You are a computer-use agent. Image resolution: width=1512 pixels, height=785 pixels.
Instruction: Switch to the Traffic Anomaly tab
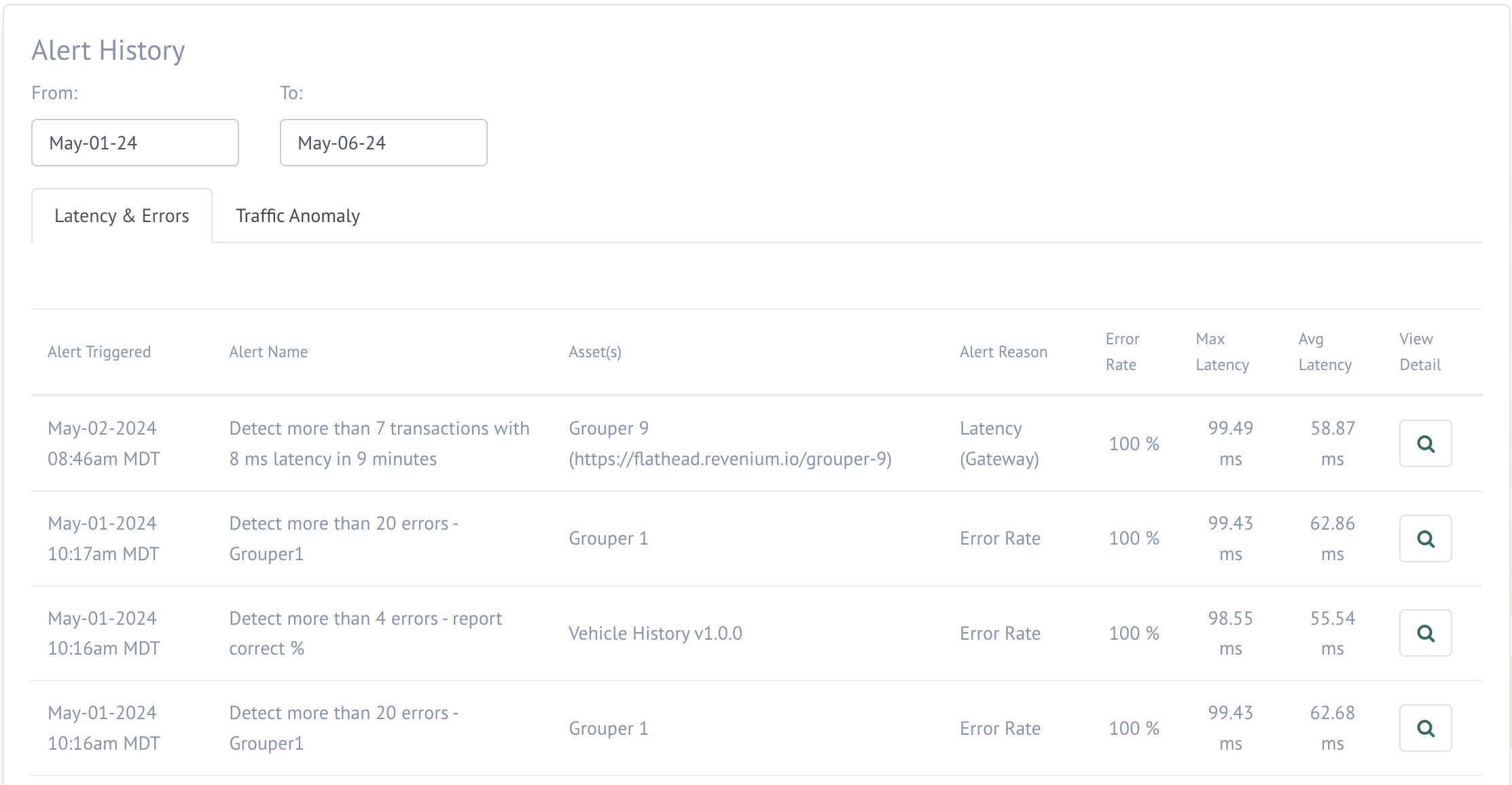298,216
